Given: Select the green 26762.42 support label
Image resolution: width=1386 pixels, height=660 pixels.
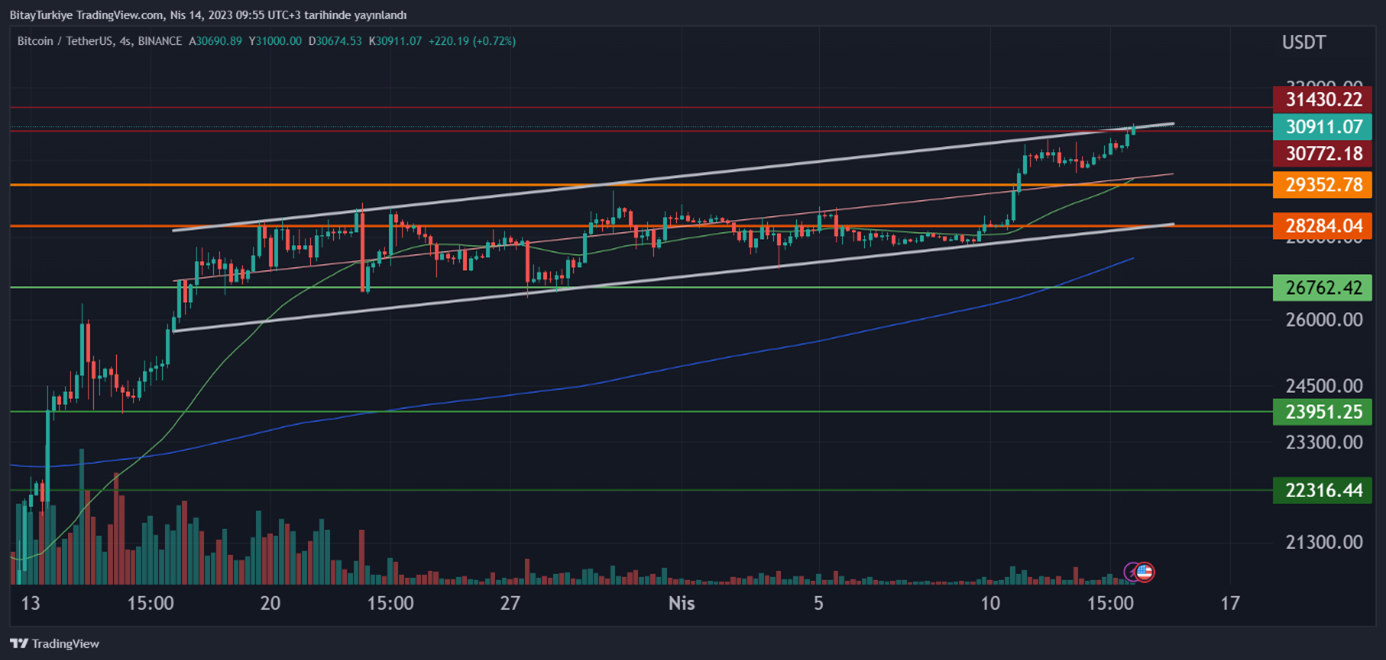Looking at the screenshot, I should (x=1323, y=288).
